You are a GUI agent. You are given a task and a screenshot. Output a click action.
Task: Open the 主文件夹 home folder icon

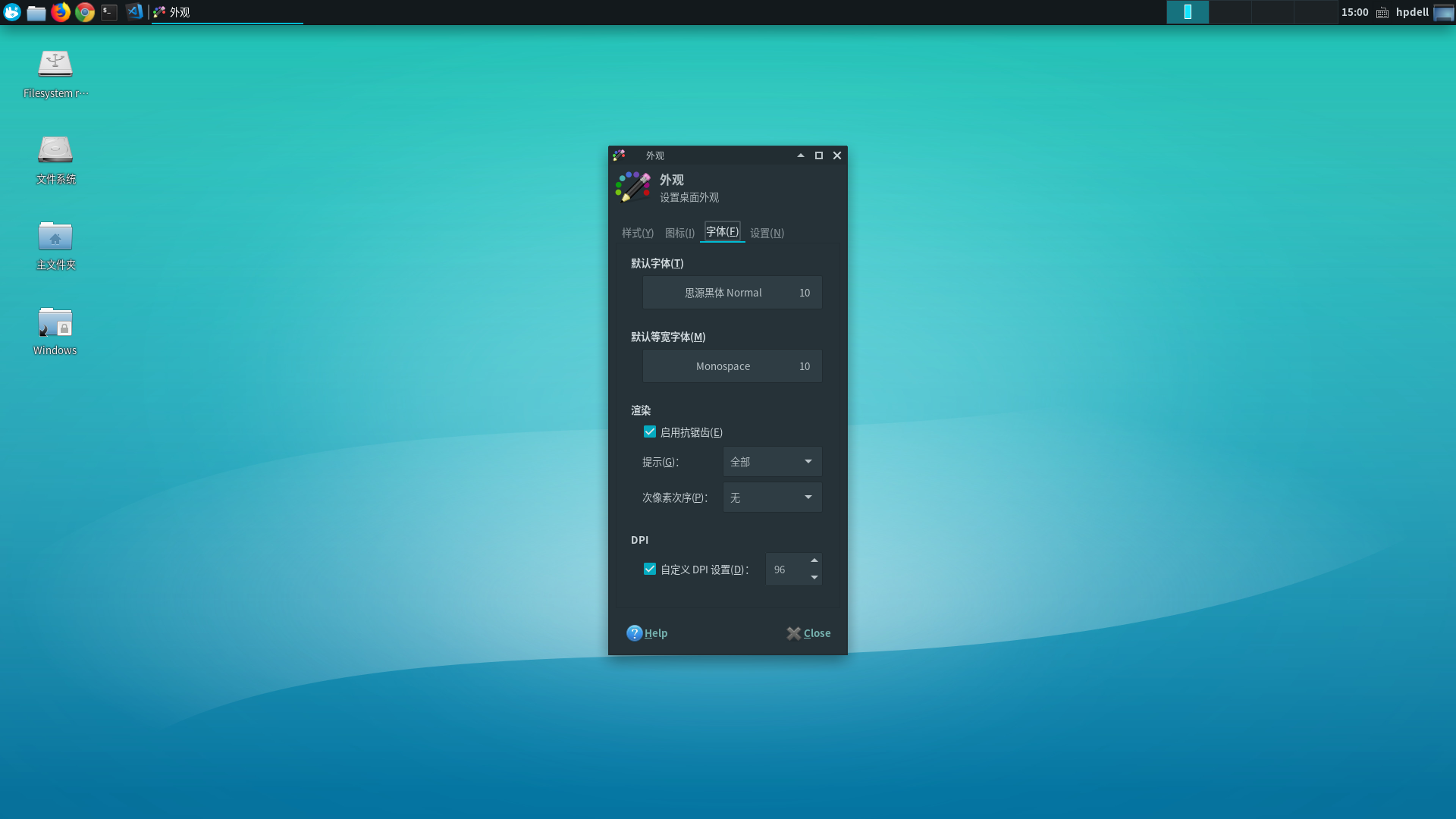[x=55, y=237]
